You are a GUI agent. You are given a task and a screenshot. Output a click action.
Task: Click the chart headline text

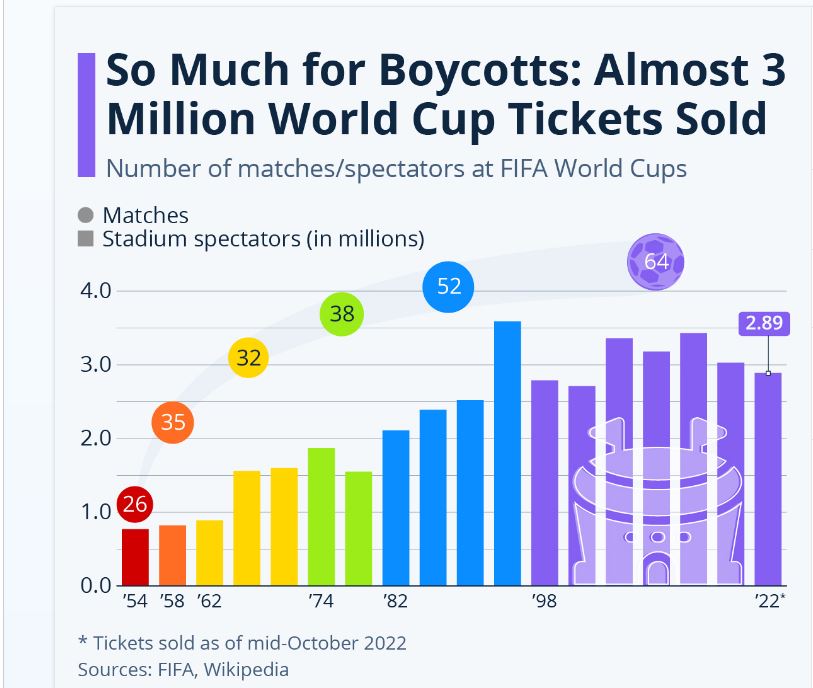445,95
